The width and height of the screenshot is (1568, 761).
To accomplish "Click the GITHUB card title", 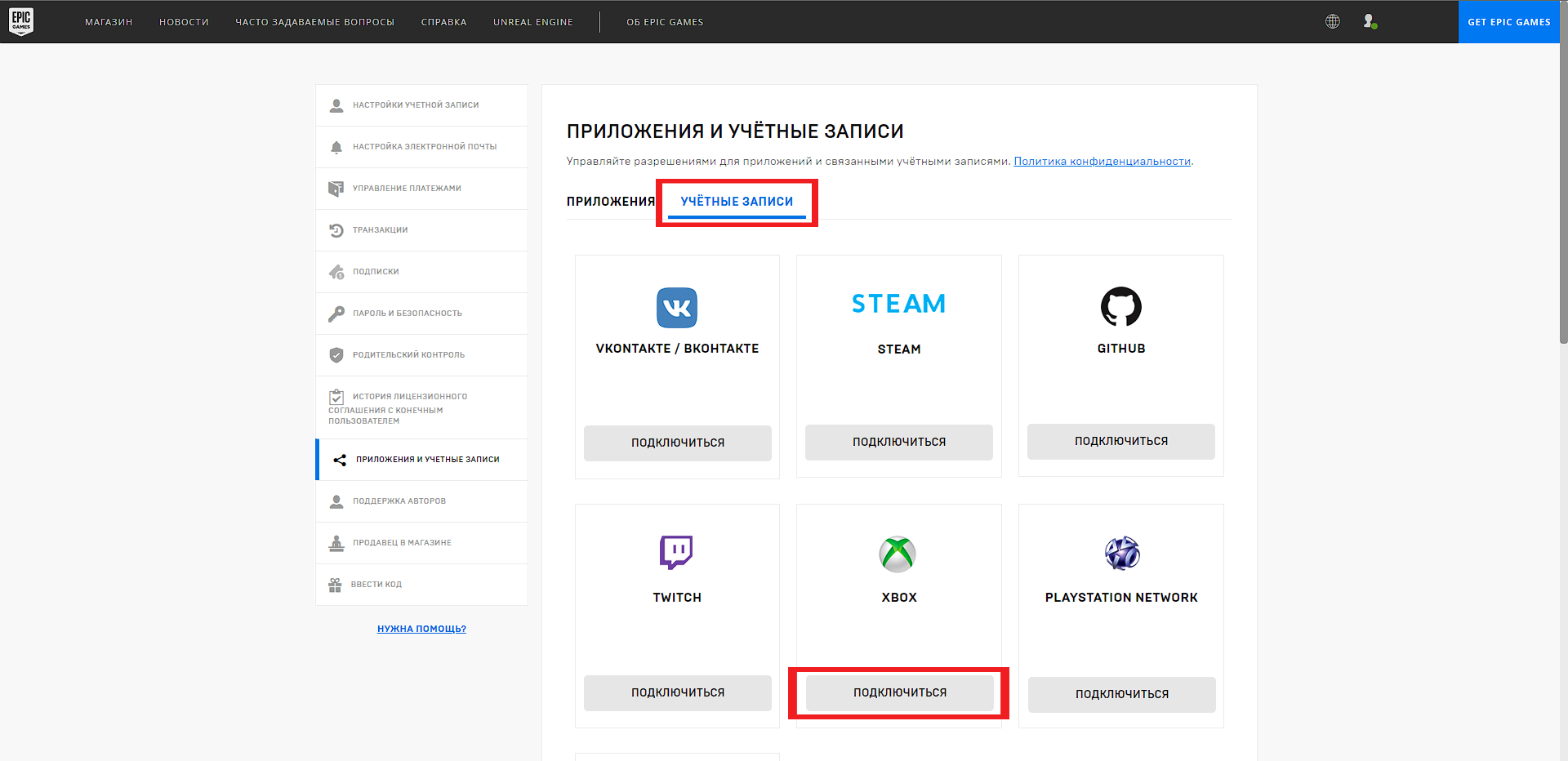I will (x=1121, y=349).
